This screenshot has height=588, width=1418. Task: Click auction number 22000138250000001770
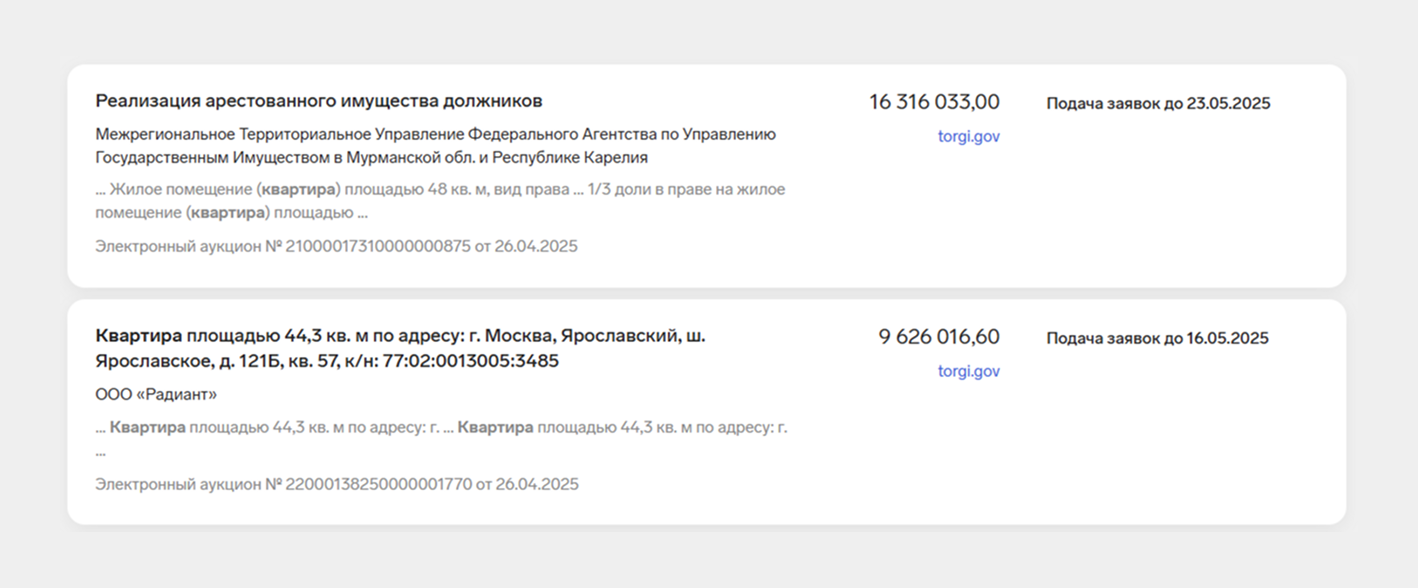click(379, 484)
